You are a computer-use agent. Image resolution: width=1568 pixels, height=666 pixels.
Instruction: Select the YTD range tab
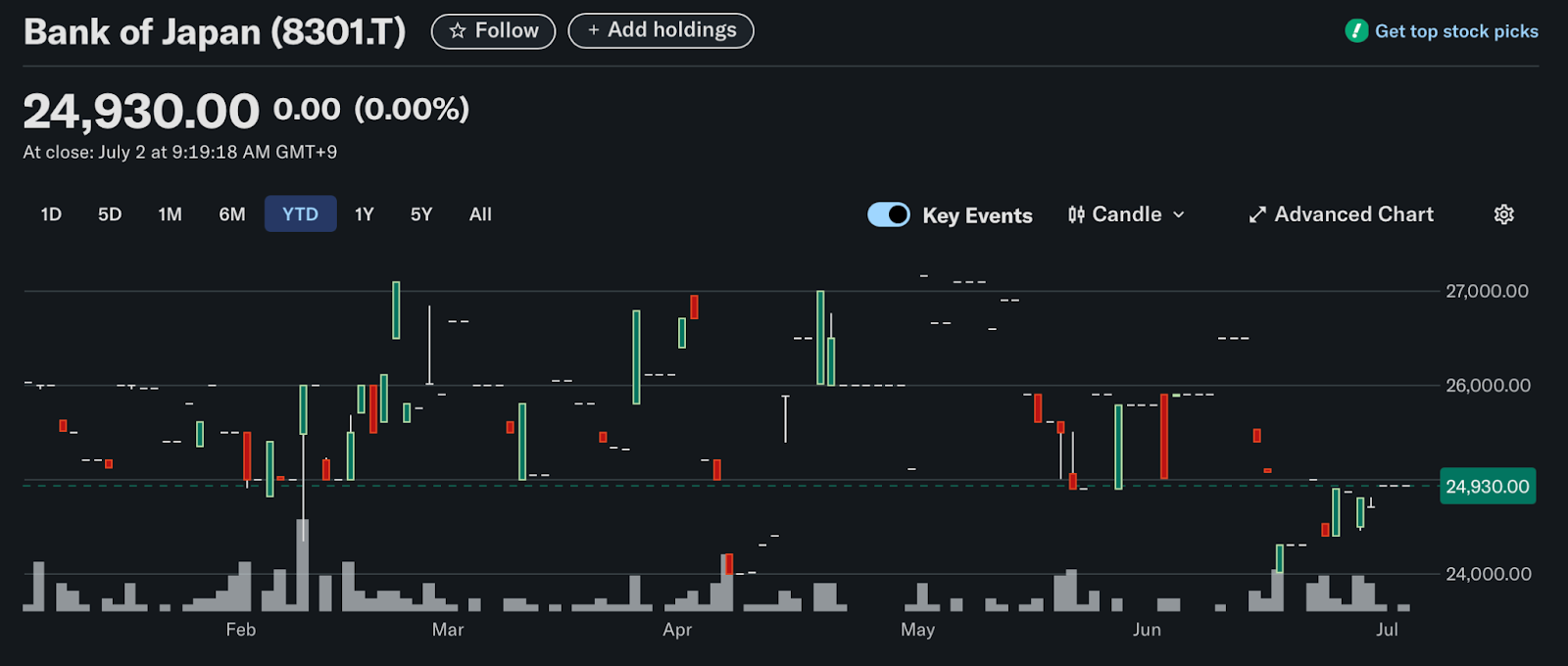click(x=300, y=214)
